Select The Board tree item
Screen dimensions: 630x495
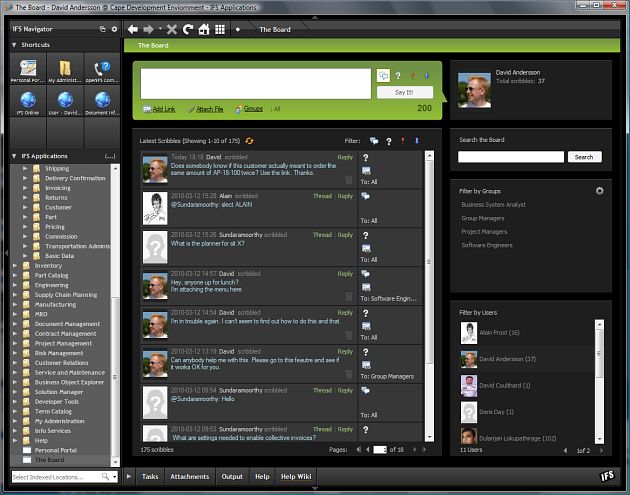click(49, 460)
